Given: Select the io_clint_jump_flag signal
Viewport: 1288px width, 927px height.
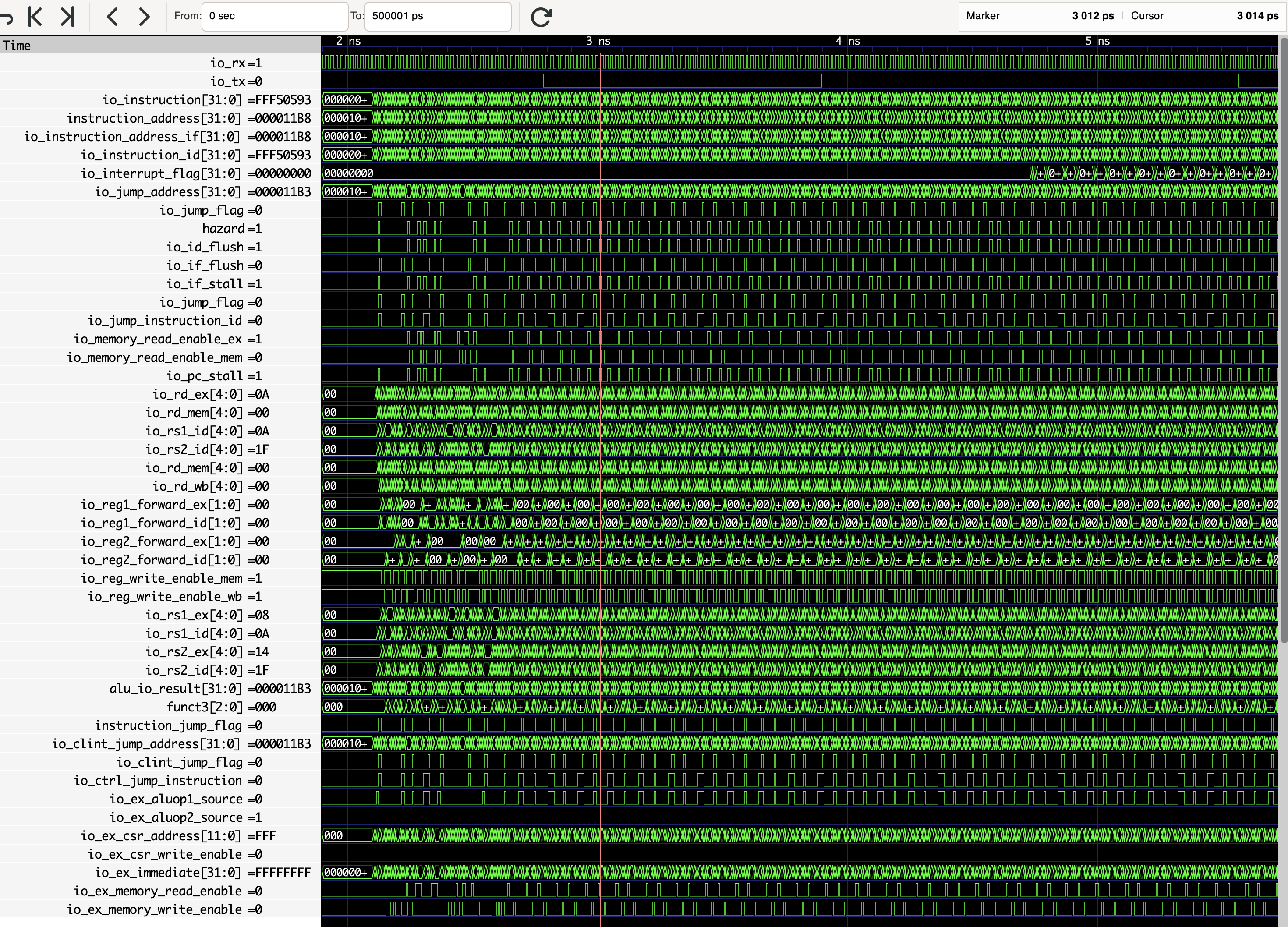Looking at the screenshot, I should pyautogui.click(x=160, y=762).
